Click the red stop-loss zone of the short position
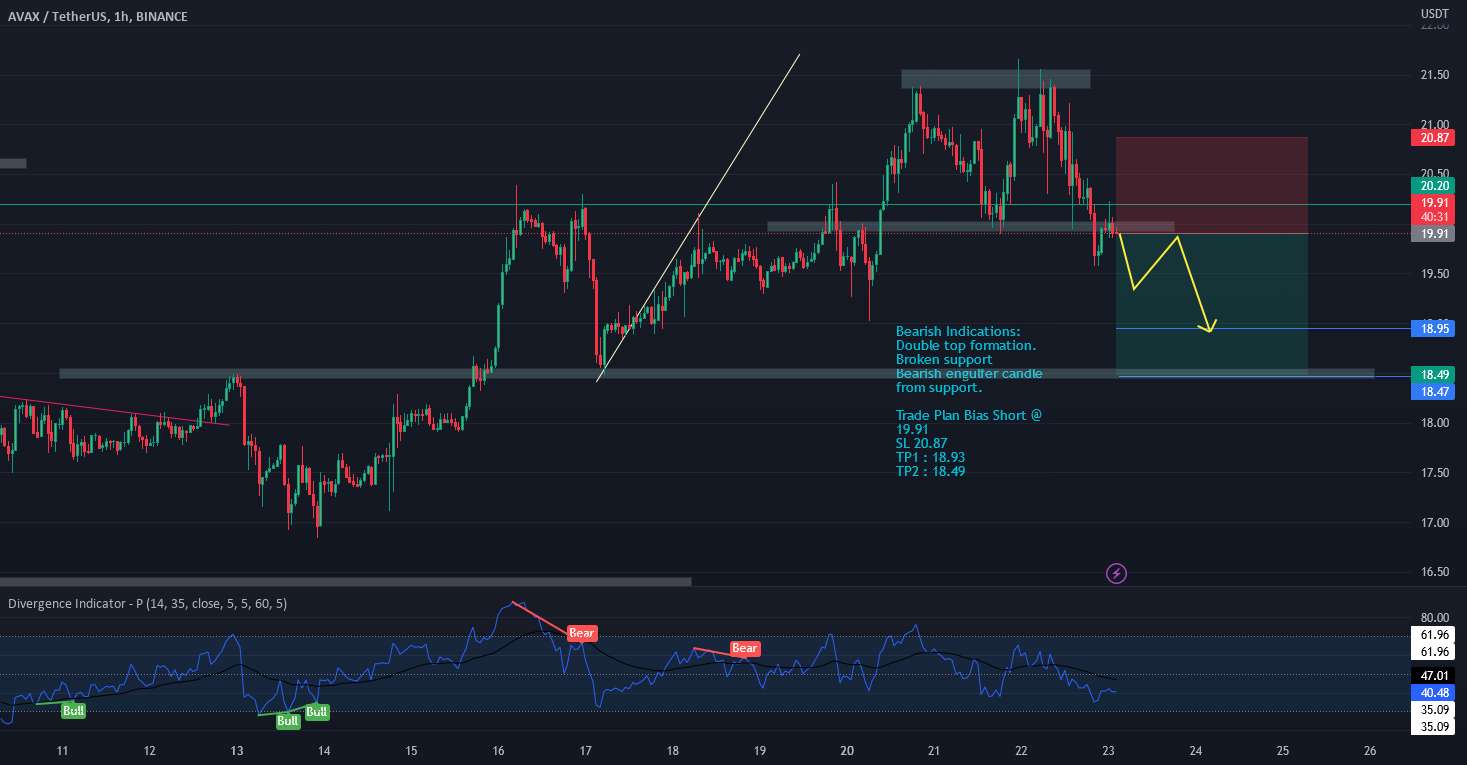 pos(1211,185)
